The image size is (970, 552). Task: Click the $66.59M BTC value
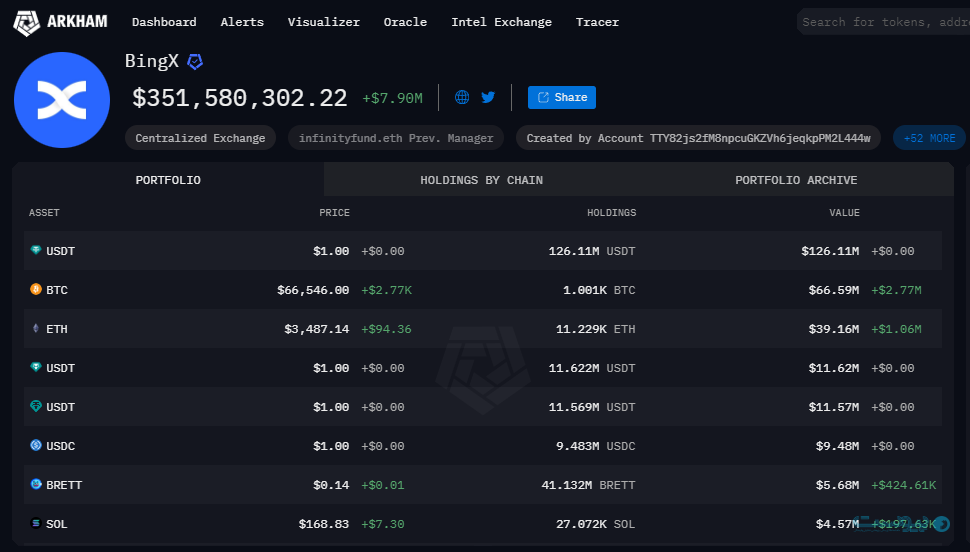(834, 290)
